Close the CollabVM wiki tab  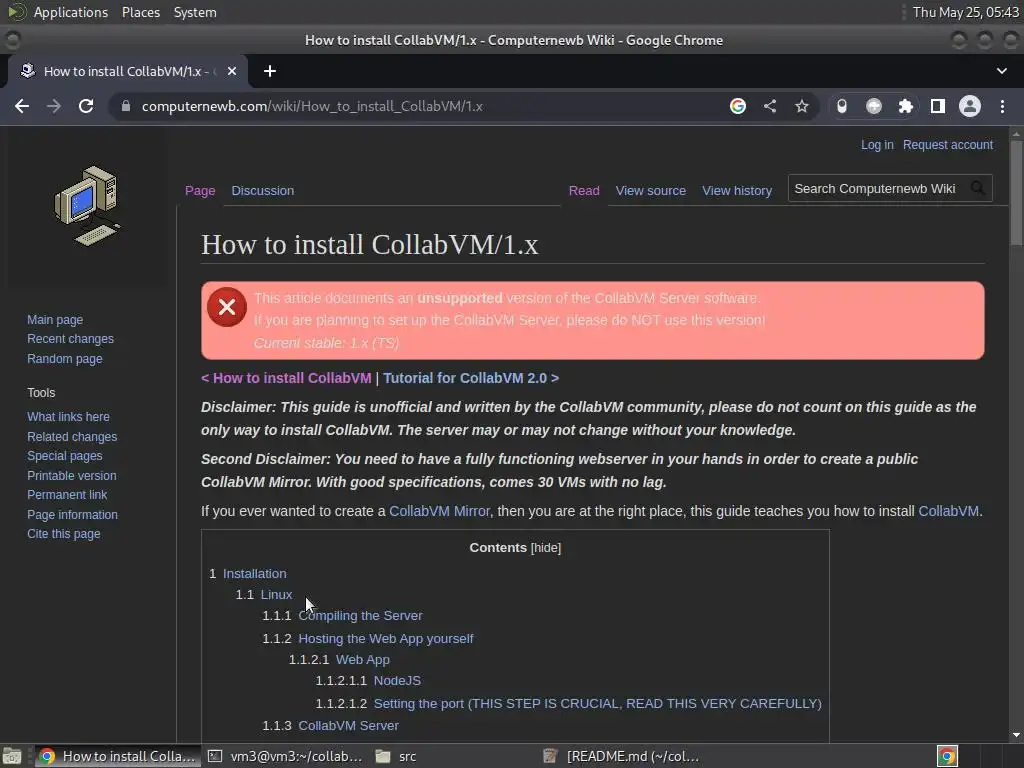click(232, 71)
